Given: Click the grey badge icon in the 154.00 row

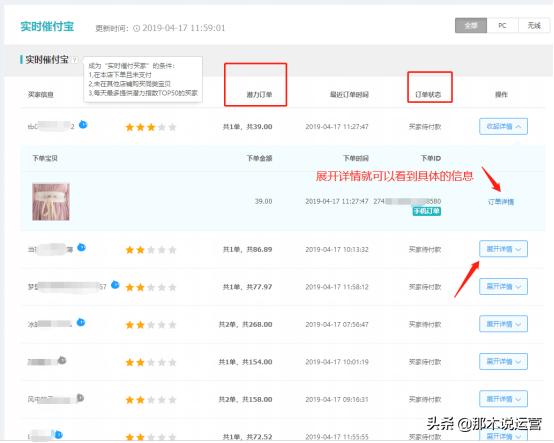Looking at the screenshot, I should point(62,360).
